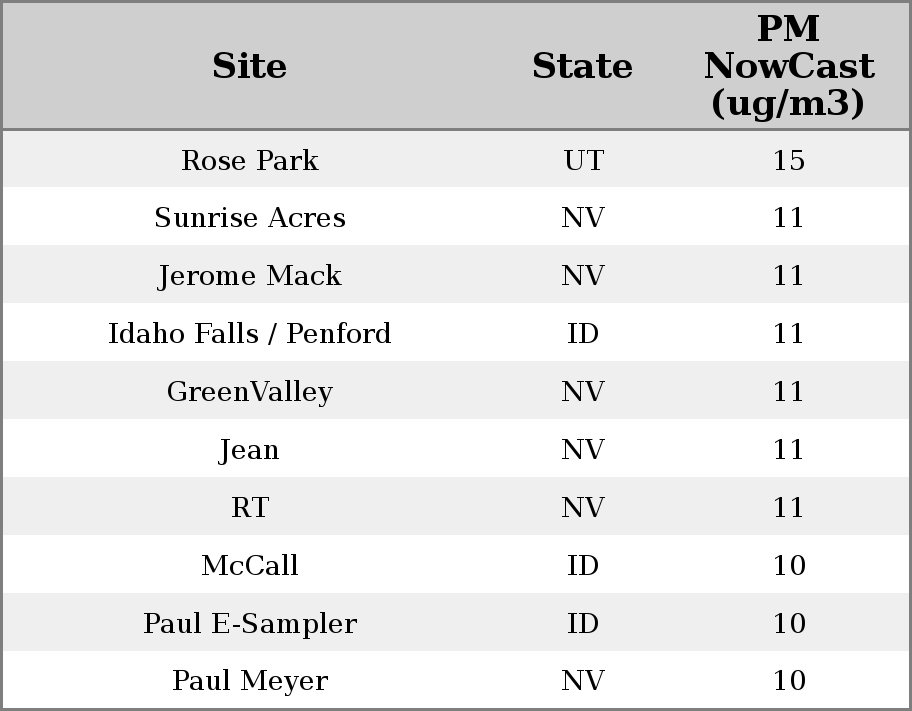This screenshot has height=711, width=912.
Task: Select the Sunrise Acres site name
Action: 250,218
